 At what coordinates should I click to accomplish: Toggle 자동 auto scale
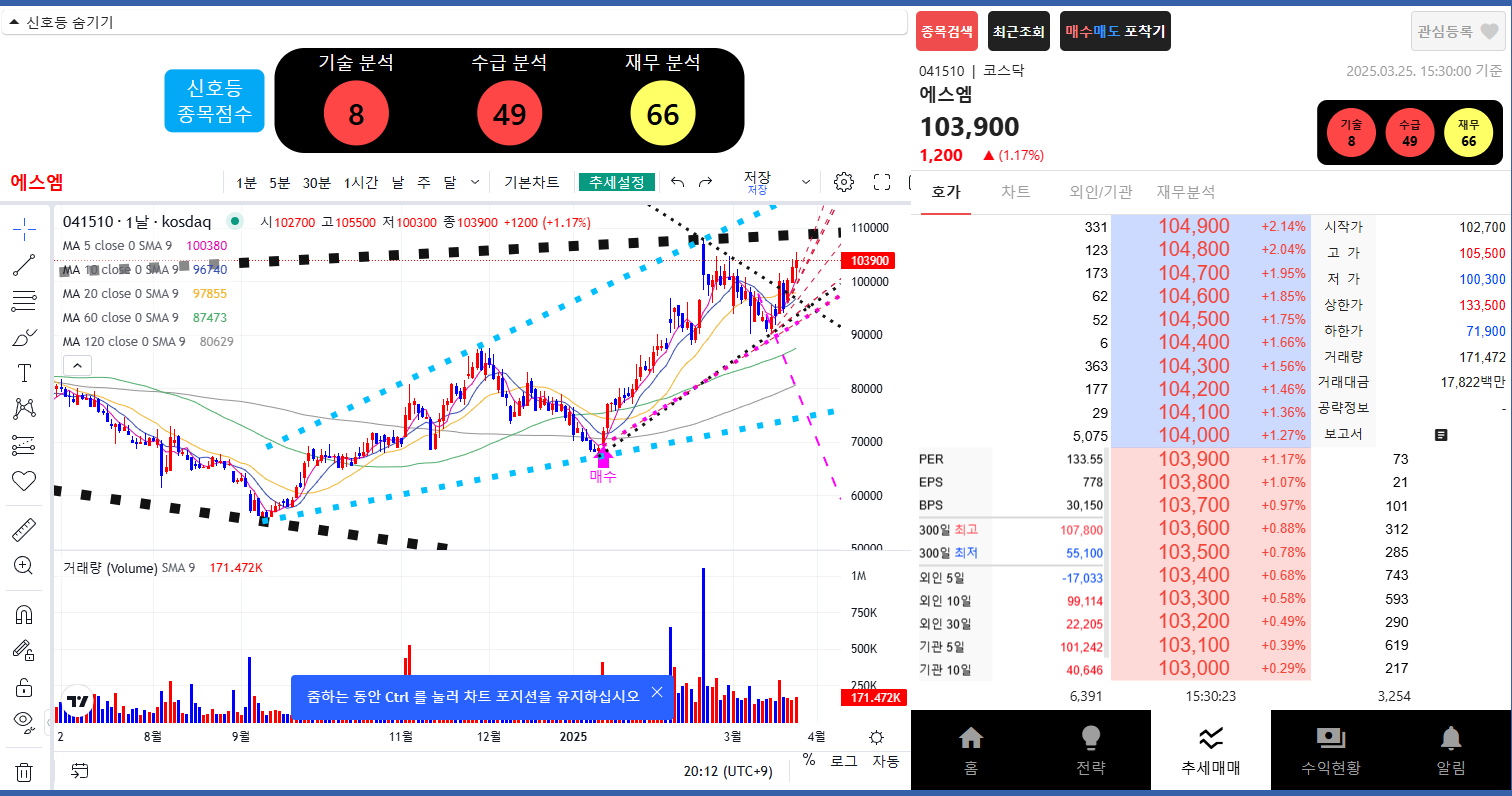click(885, 761)
